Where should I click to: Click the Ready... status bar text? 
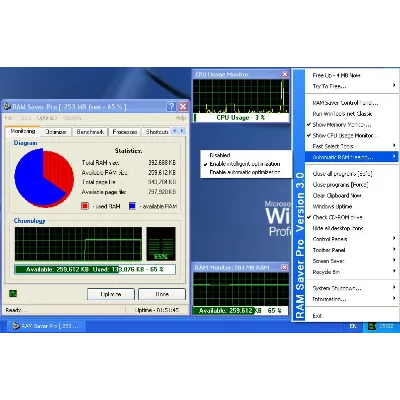click(x=16, y=310)
